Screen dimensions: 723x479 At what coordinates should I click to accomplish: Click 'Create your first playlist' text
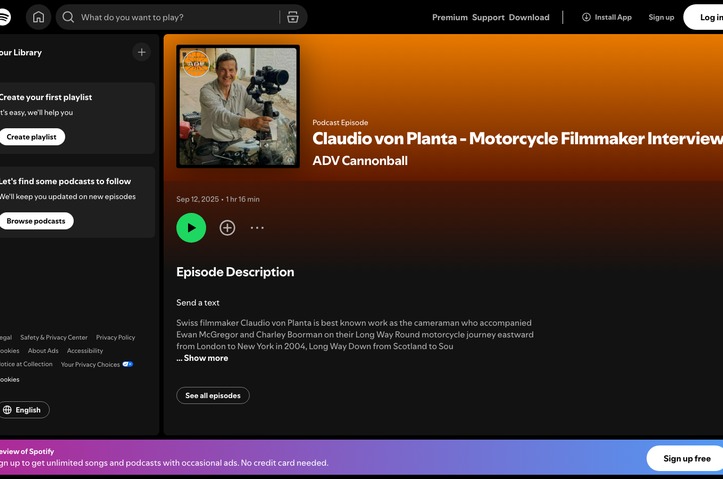46,97
